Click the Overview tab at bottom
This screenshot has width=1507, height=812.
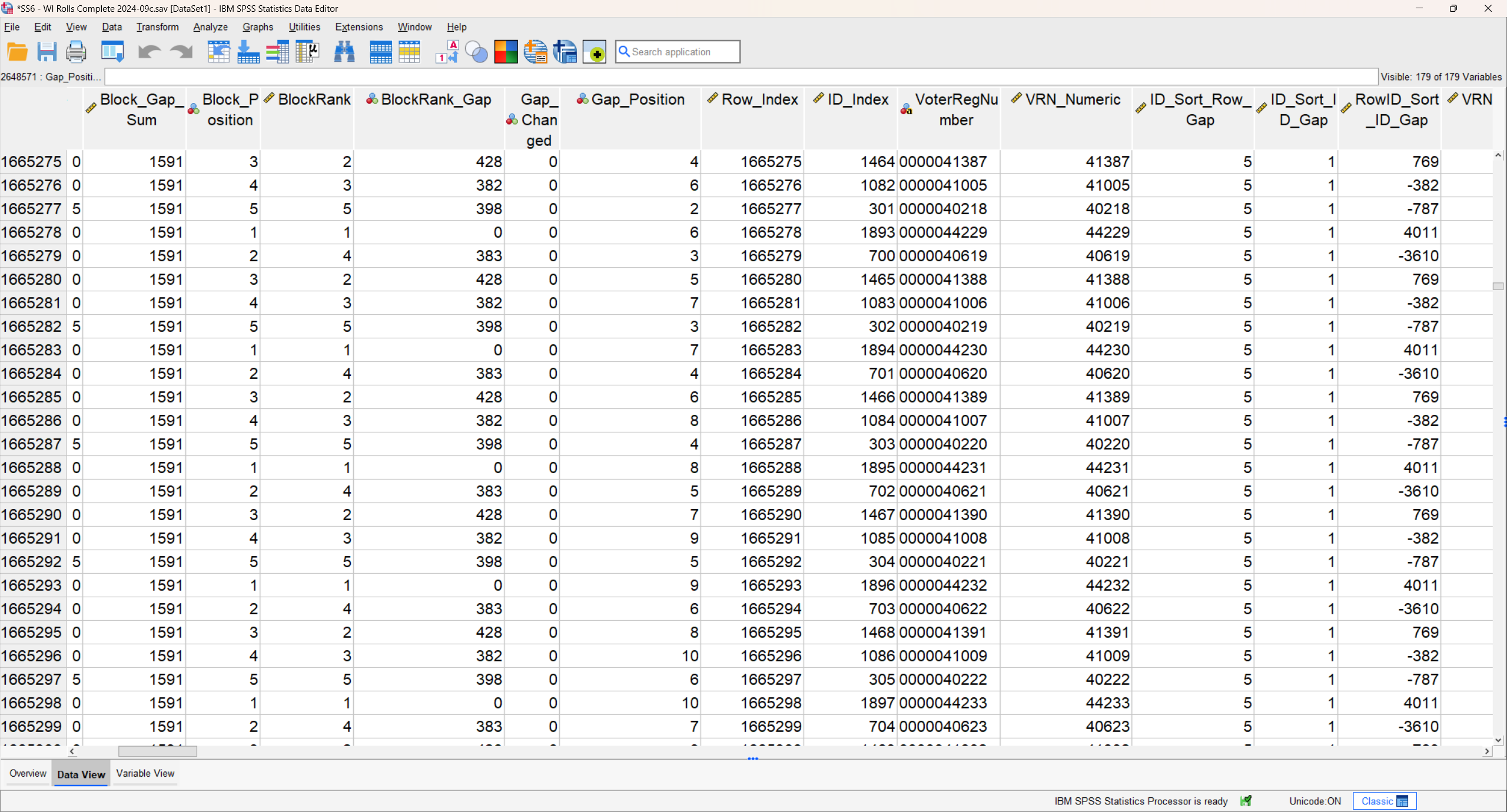click(28, 773)
